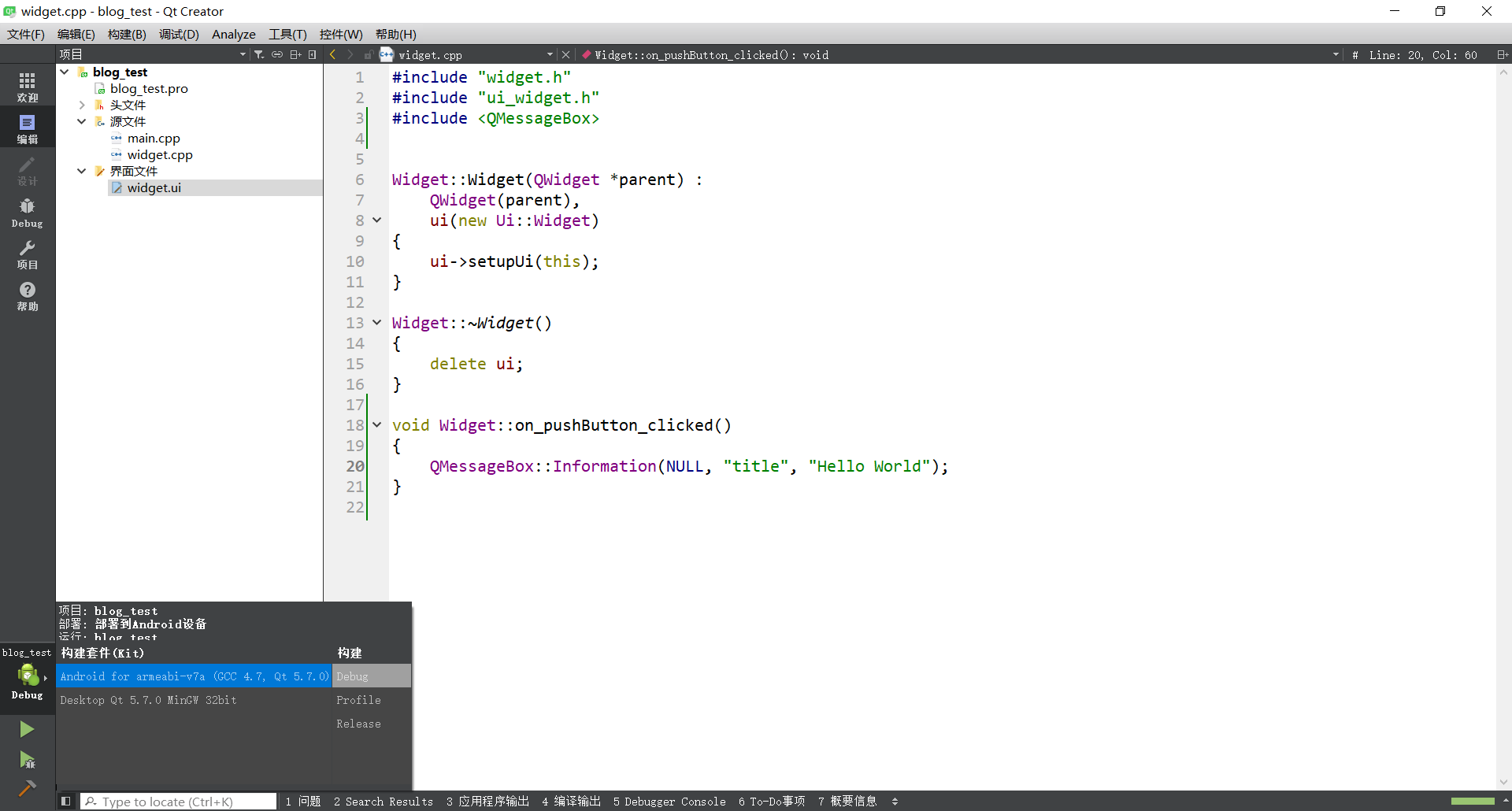This screenshot has height=811, width=1512.
Task: Open the 控件(W) menu
Action: [x=341, y=34]
